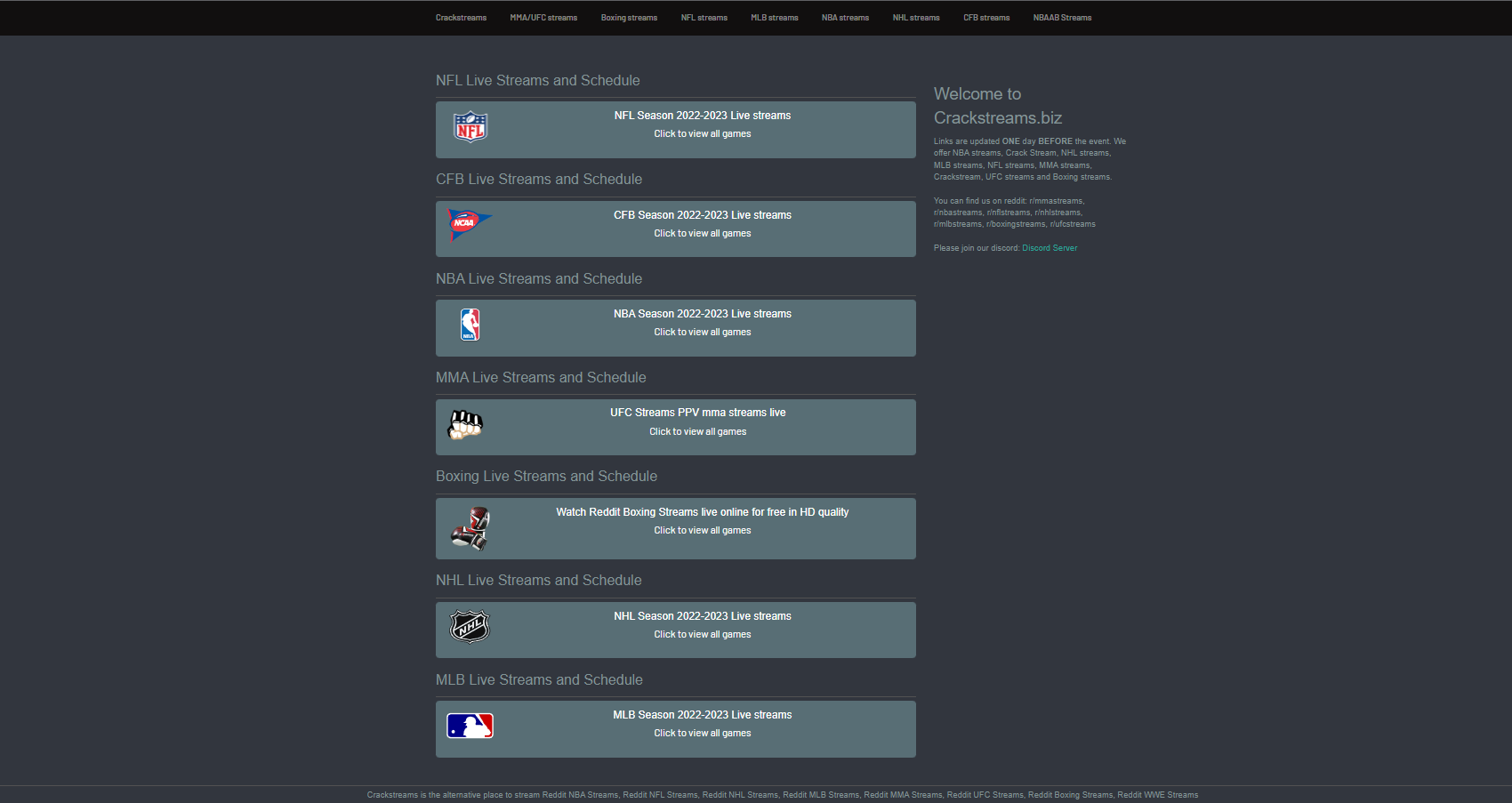
Task: Click 'Click to view all games' under NBA
Action: click(x=703, y=333)
